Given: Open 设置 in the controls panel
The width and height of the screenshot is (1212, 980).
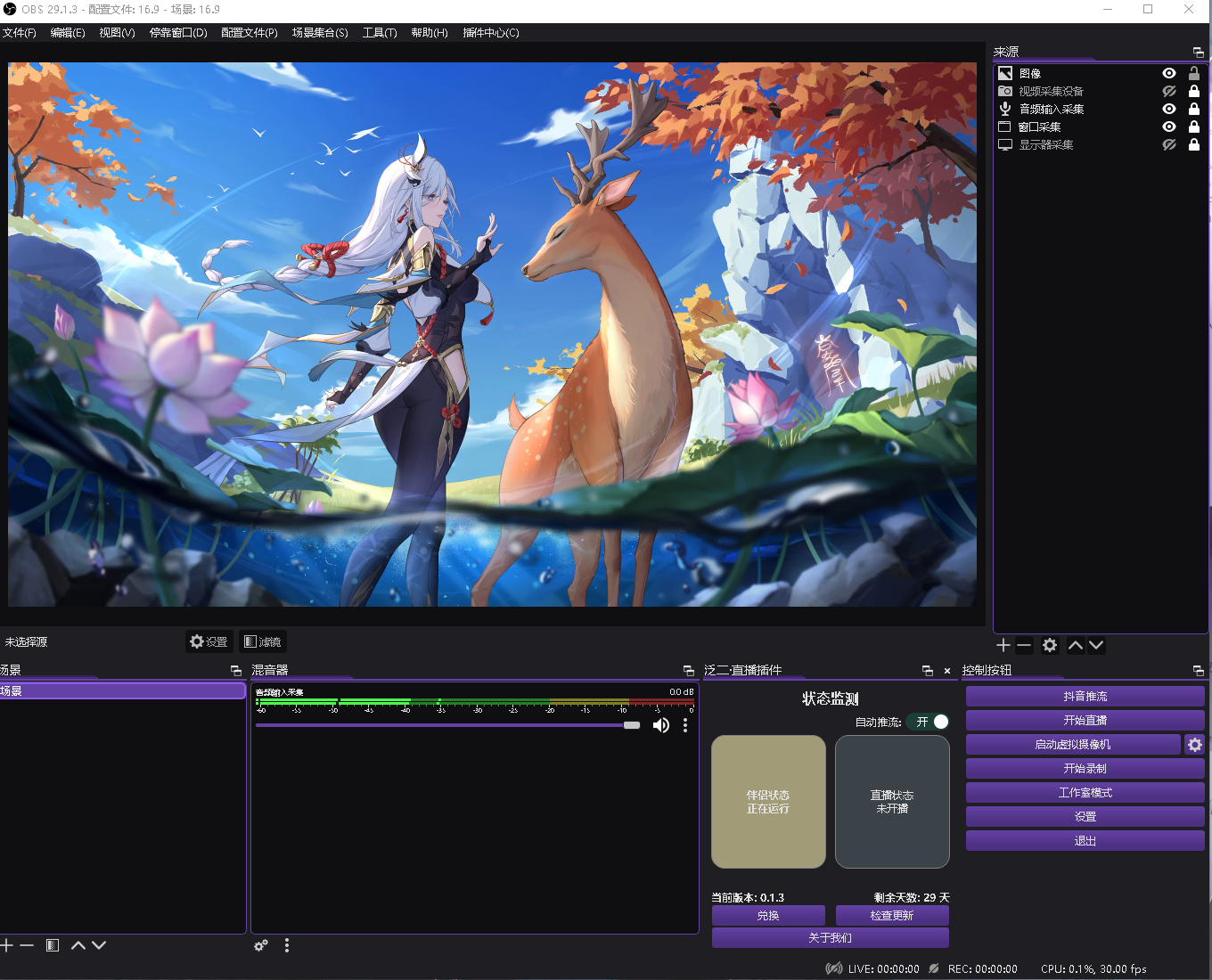Looking at the screenshot, I should (x=1085, y=817).
